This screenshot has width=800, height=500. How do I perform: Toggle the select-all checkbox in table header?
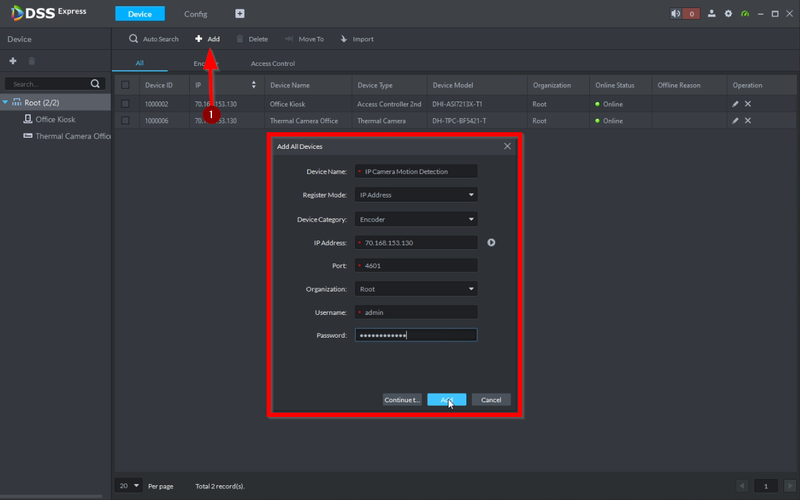(125, 86)
